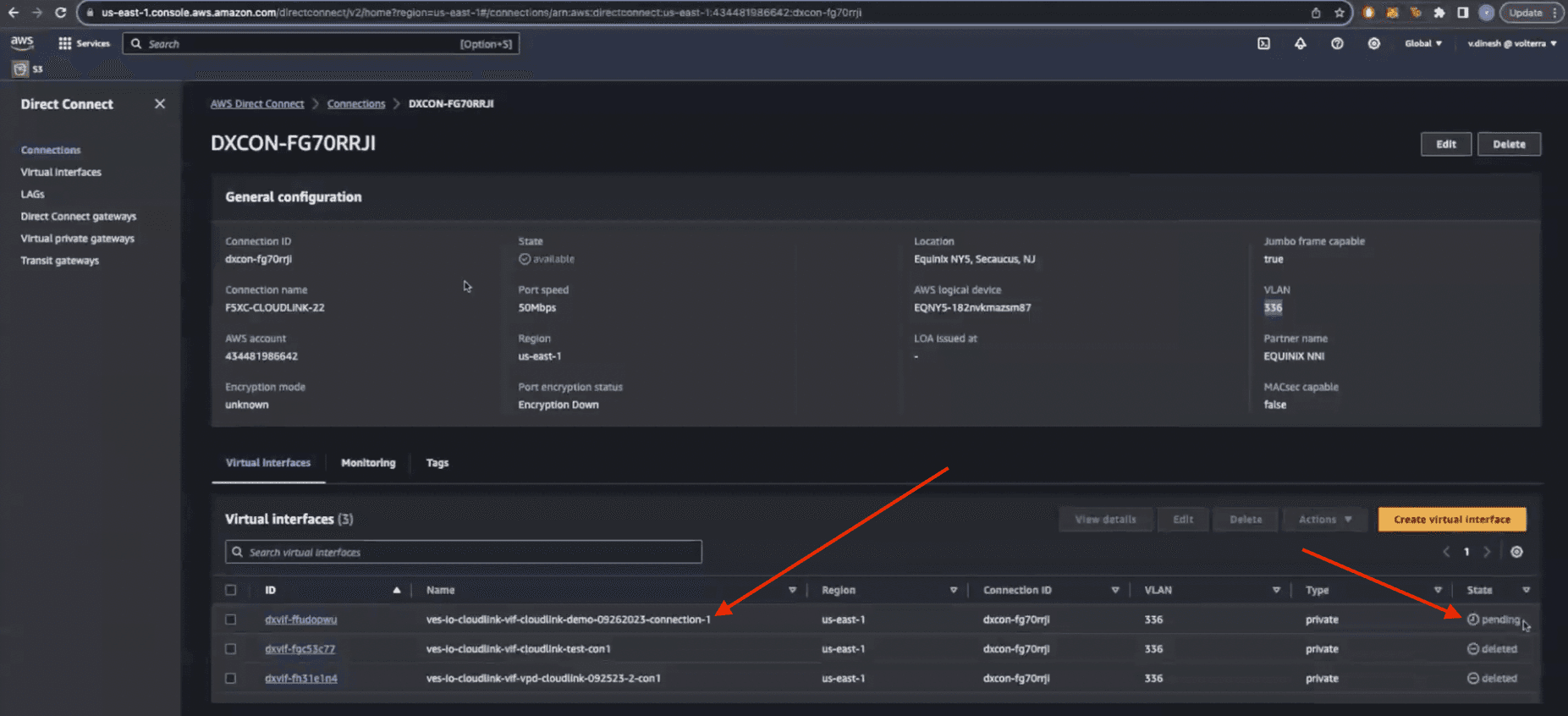Close the Direct Connect sidebar
This screenshot has height=716, width=1568.
click(160, 103)
